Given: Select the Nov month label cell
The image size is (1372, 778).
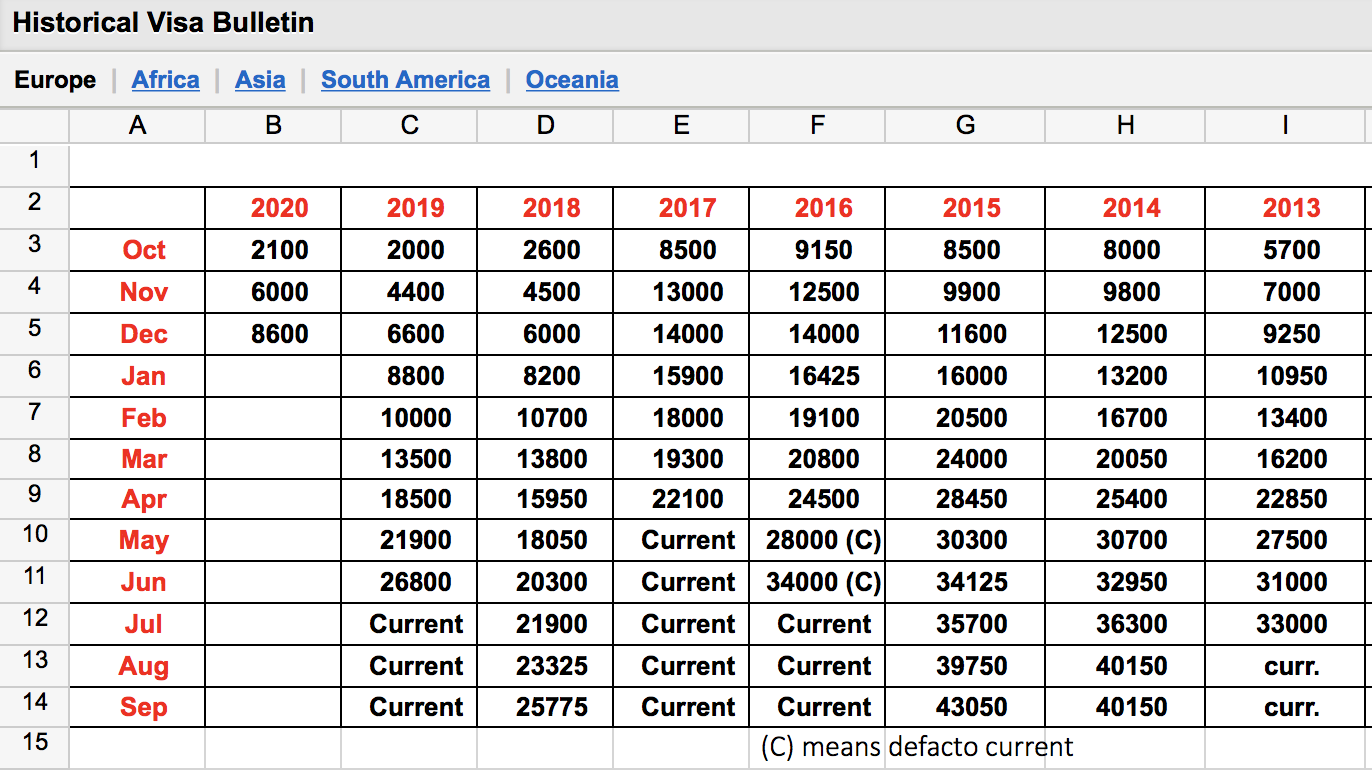Looking at the screenshot, I should [137, 292].
